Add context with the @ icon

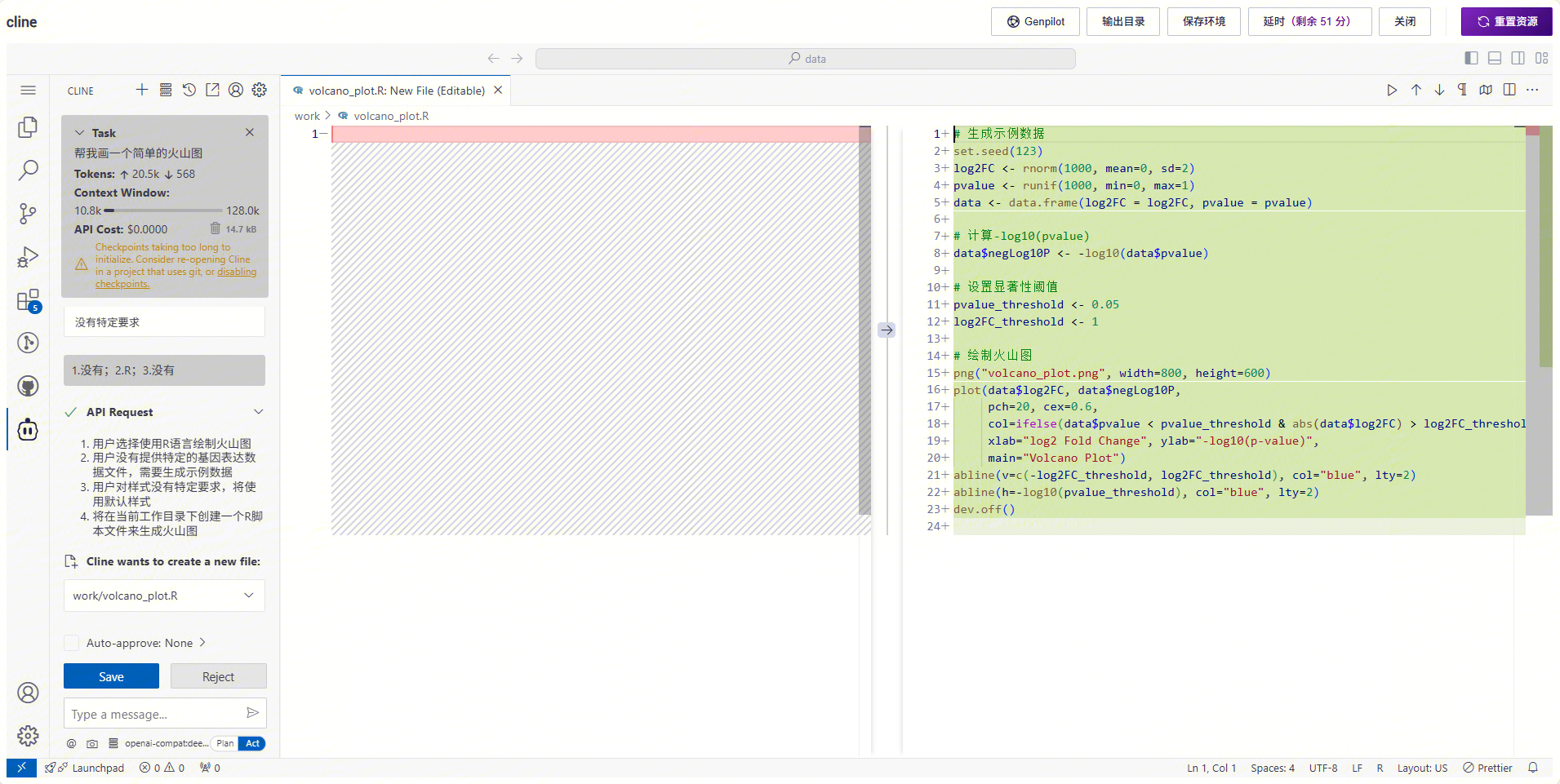point(72,744)
